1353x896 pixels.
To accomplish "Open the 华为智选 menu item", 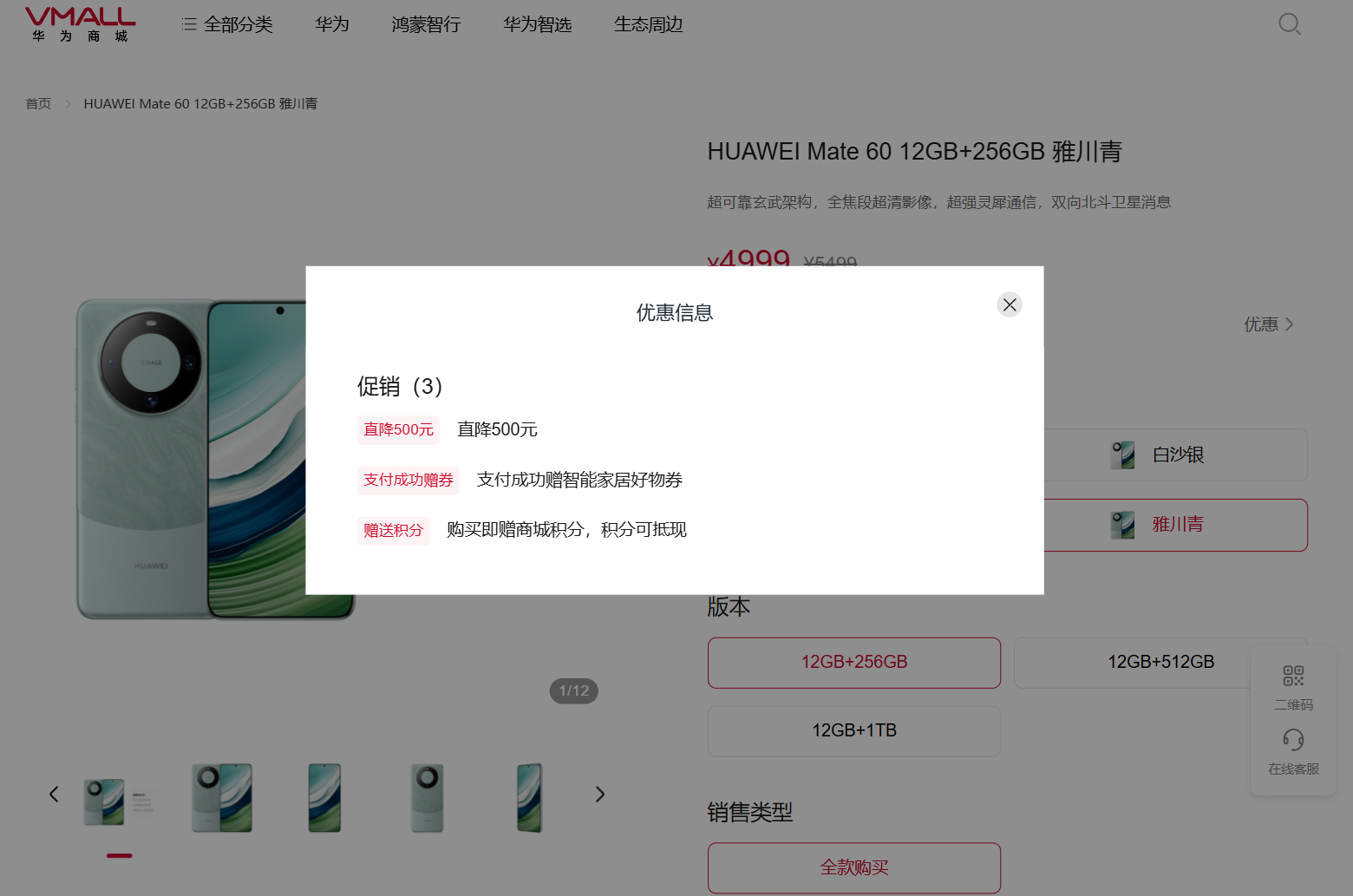I will coord(537,24).
